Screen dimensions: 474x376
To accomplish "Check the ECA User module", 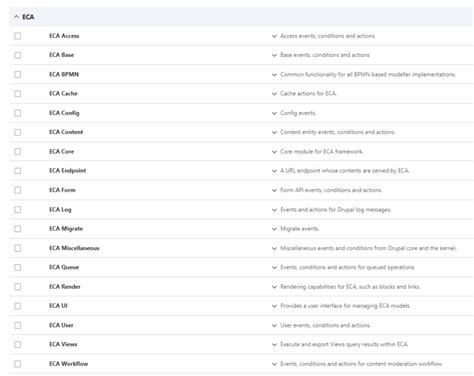I will point(18,325).
